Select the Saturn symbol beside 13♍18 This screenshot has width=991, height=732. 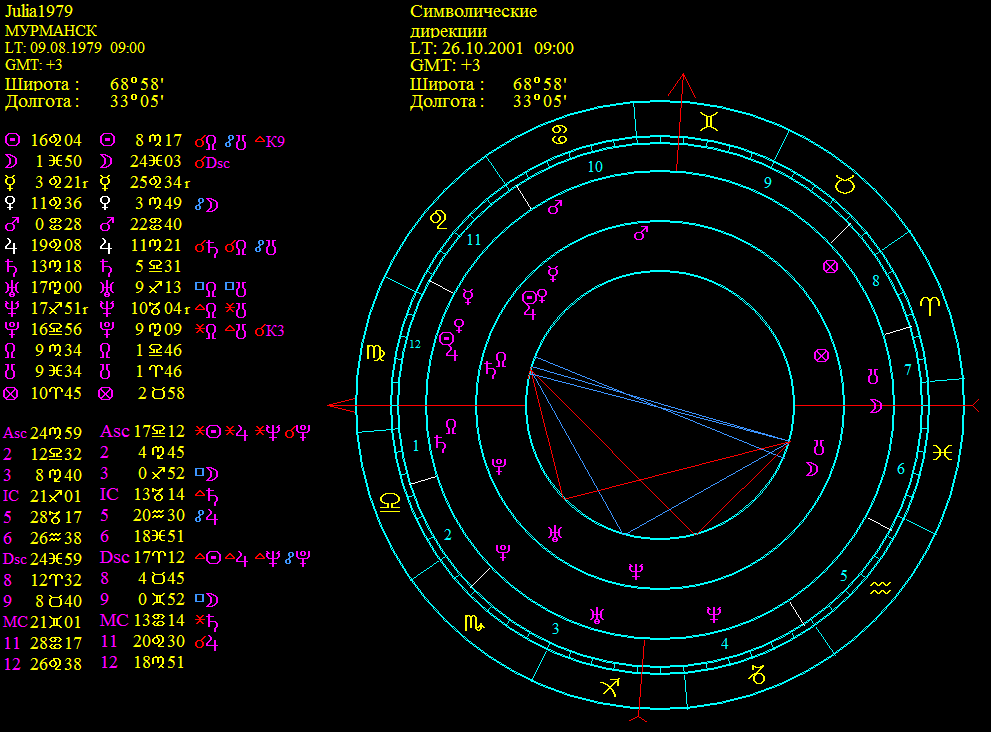(11, 266)
